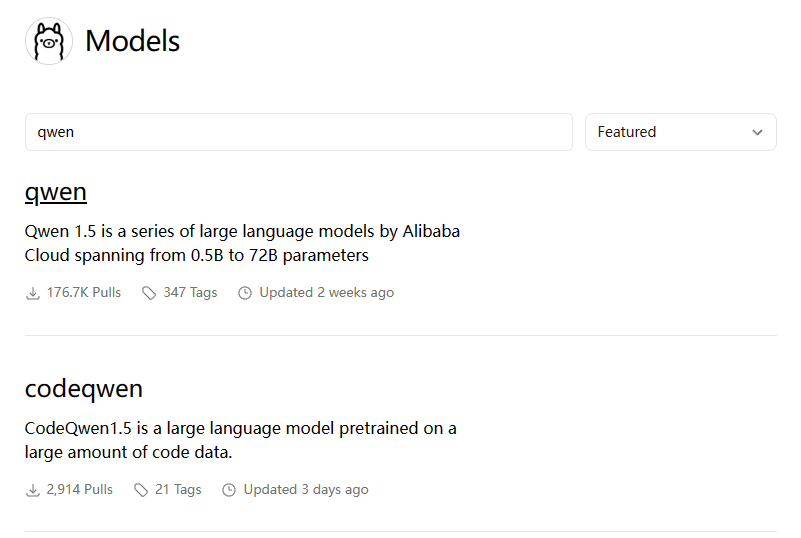Click the Models page heading
This screenshot has width=801, height=538.
132,41
